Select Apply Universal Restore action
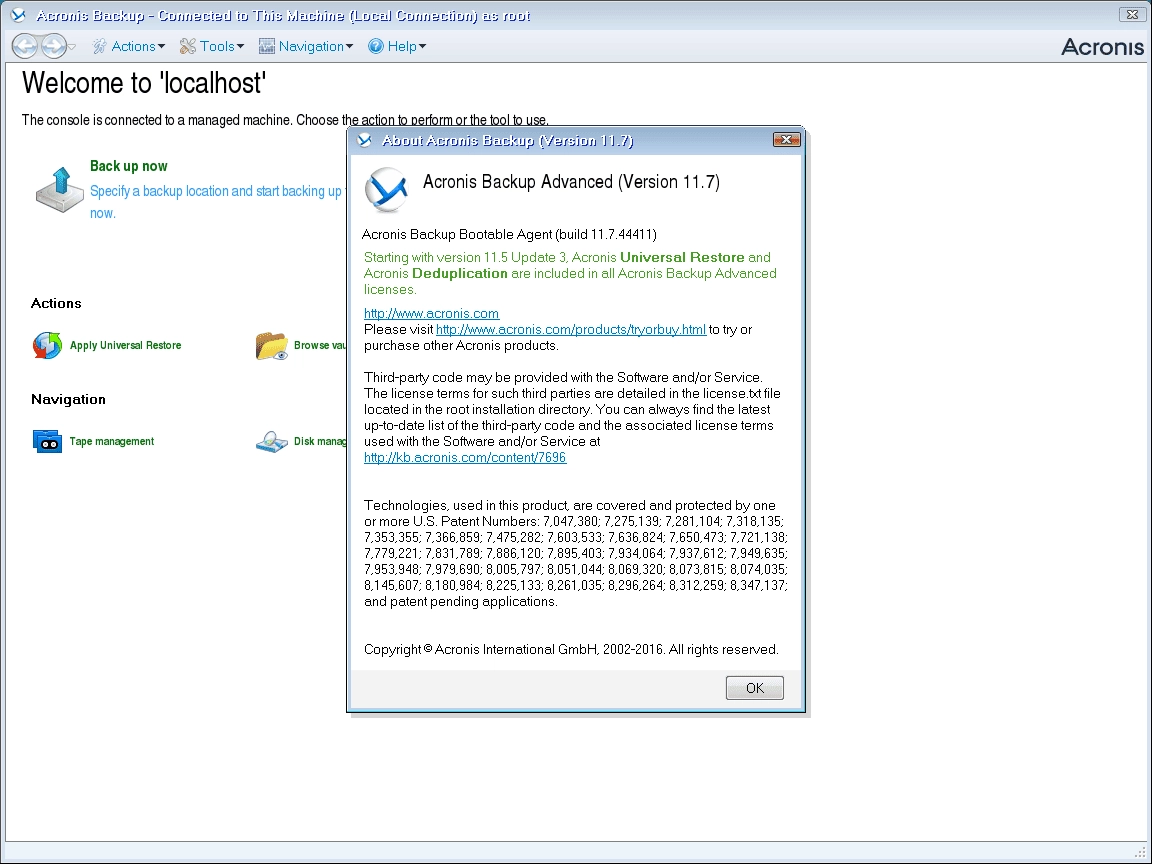 click(126, 345)
